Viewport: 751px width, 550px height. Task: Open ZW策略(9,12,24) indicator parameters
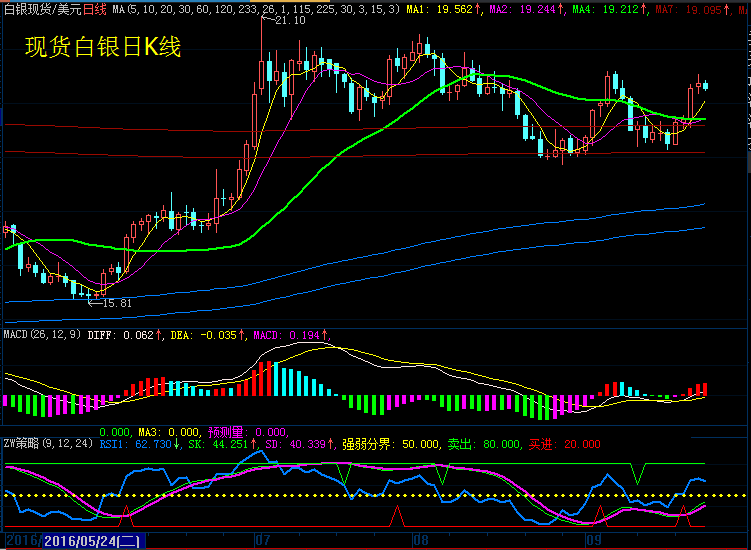47,444
